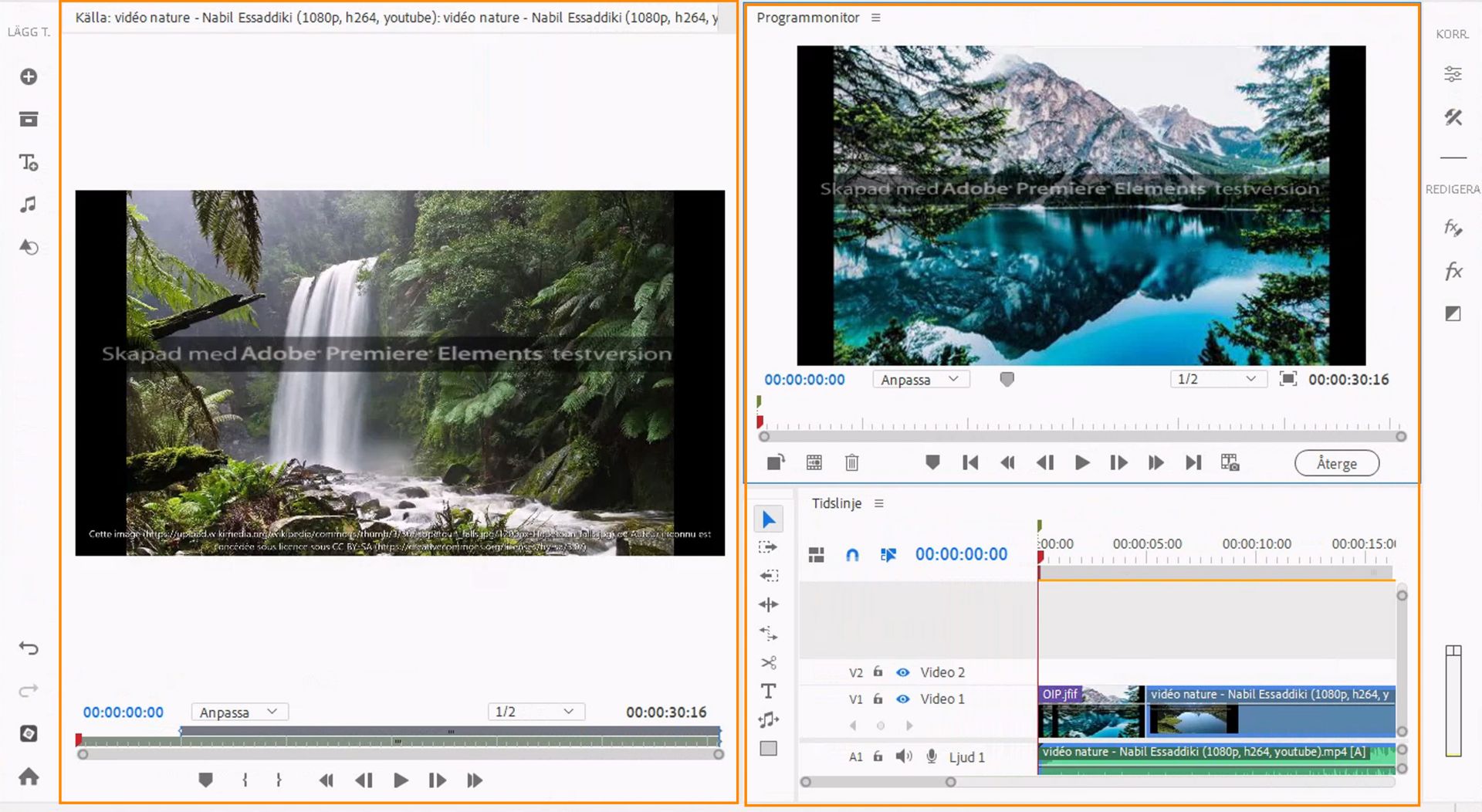Click the Add media plus icon
This screenshot has height=812, width=1482.
[29, 76]
